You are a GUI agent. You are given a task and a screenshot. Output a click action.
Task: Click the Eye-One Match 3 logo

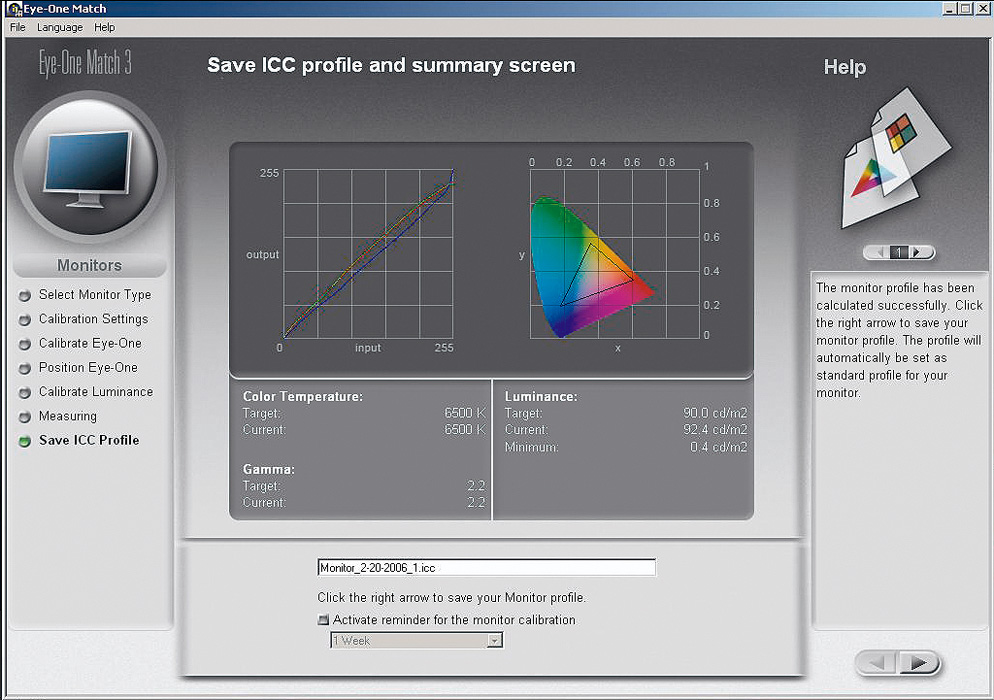[86, 63]
